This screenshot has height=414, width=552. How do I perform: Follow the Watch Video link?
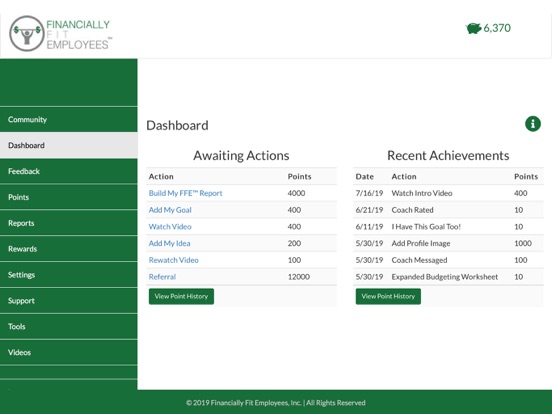click(170, 227)
